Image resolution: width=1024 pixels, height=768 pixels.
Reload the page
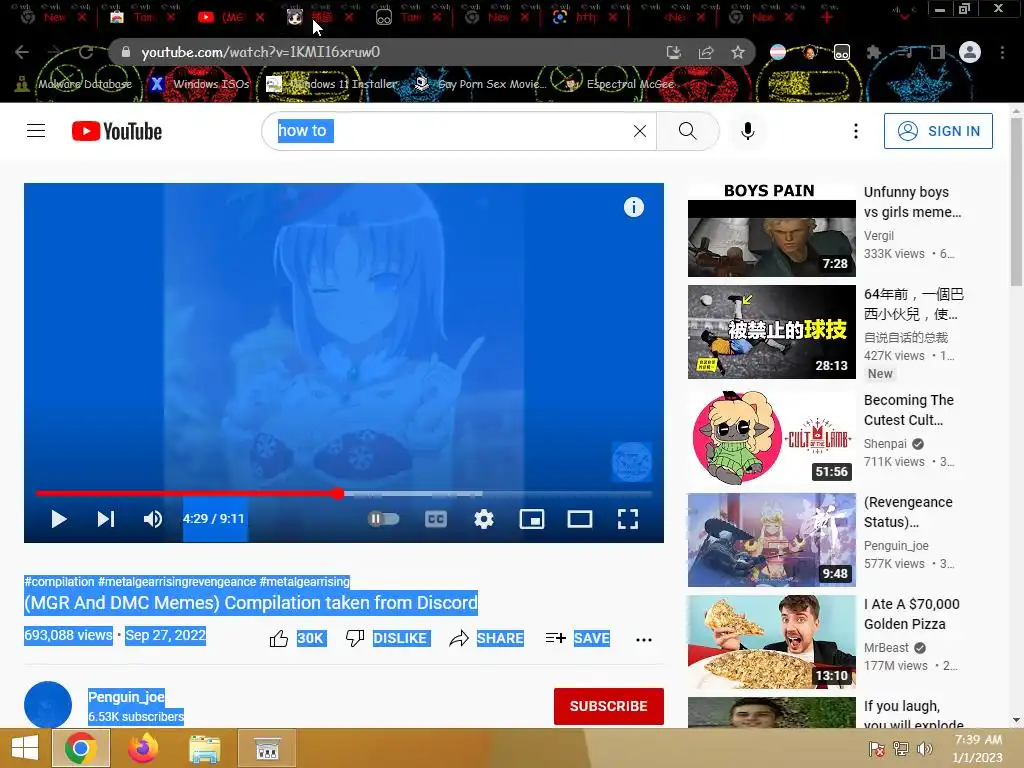pos(86,52)
